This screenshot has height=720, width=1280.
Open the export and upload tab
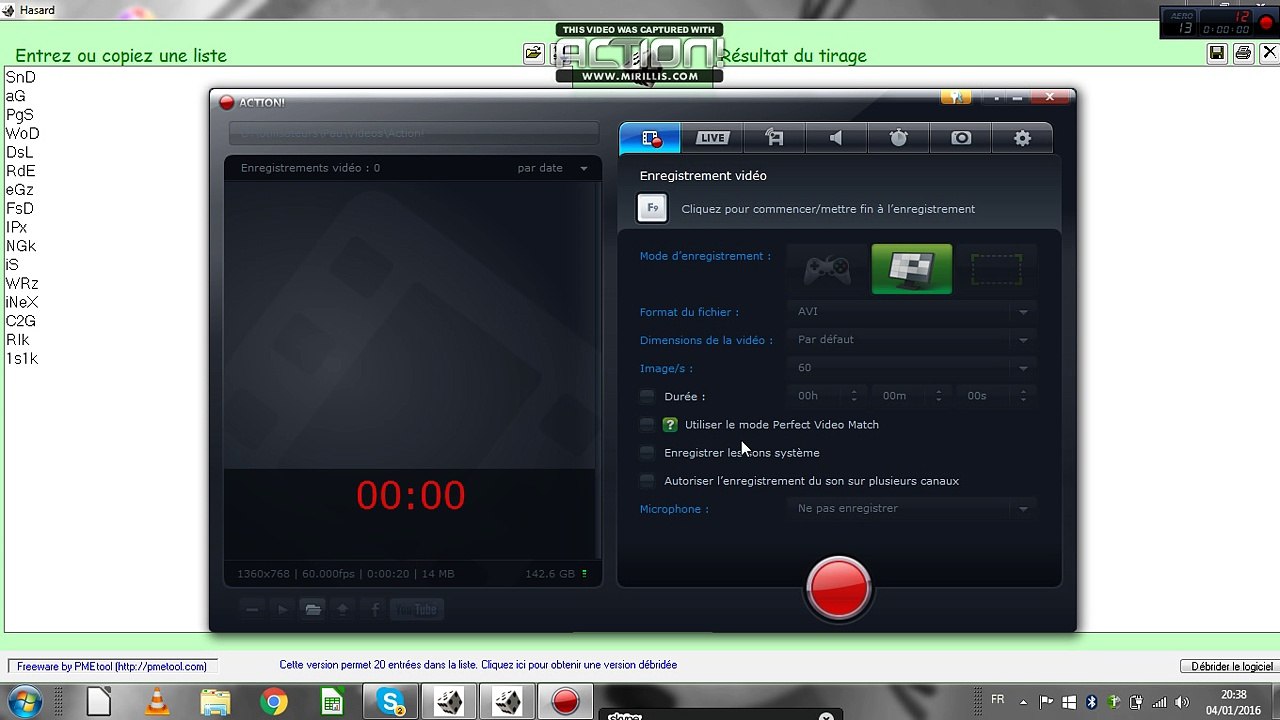click(774, 138)
